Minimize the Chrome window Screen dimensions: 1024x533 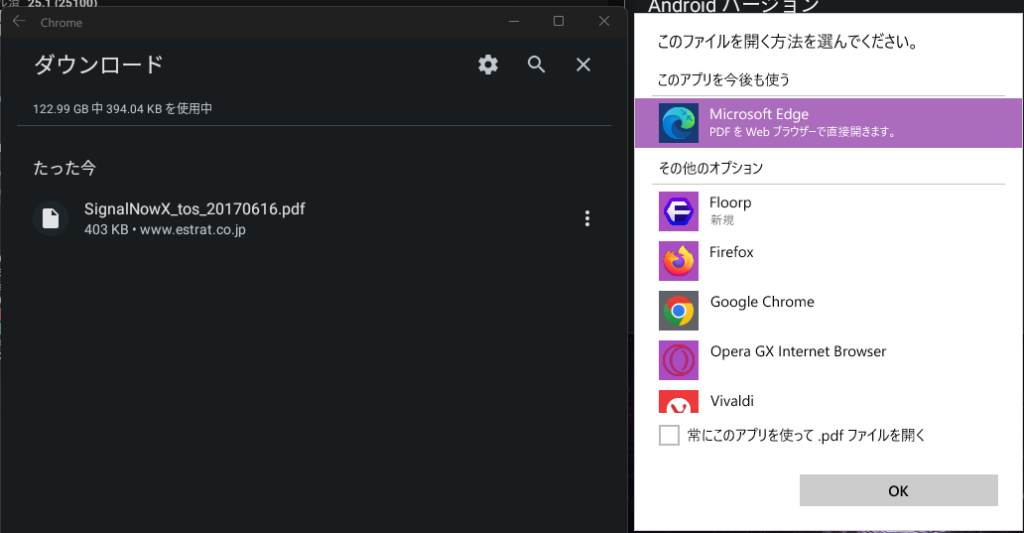click(514, 22)
